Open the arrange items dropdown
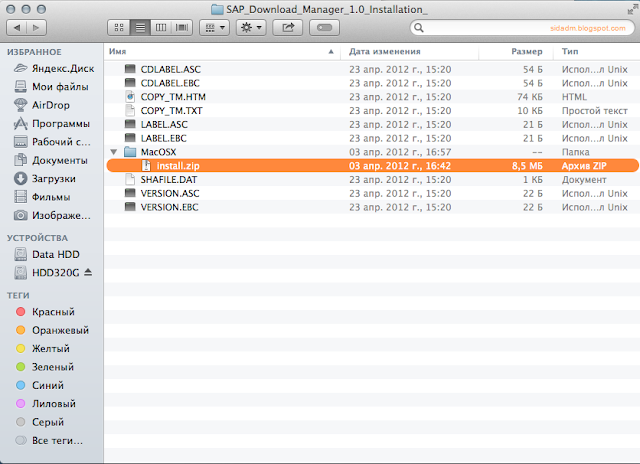 [x=215, y=28]
